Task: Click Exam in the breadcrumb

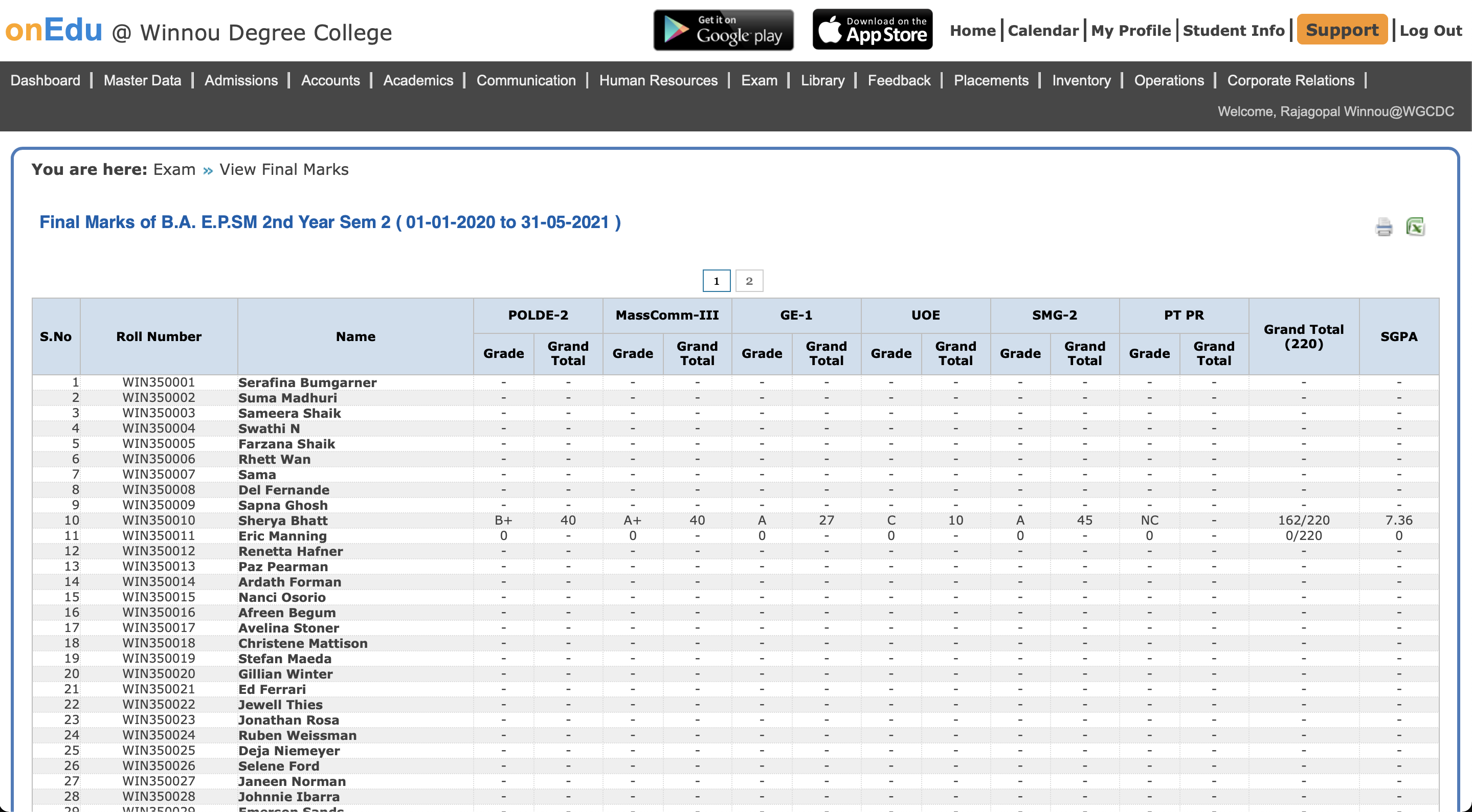Action: click(x=174, y=170)
